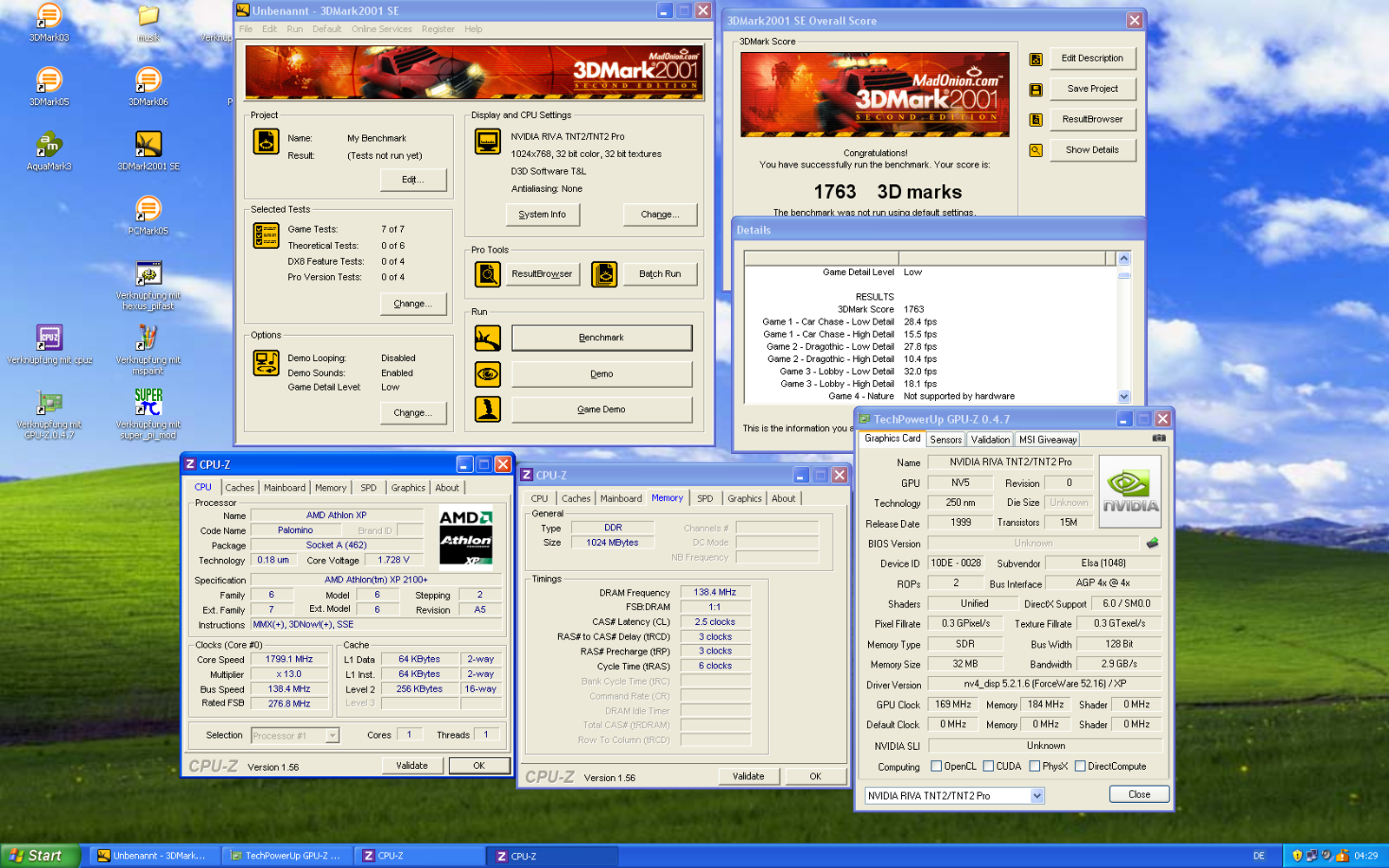This screenshot has height=868, width=1389.
Task: Open the 3DMark03 desktop shortcut
Action: click(x=49, y=16)
